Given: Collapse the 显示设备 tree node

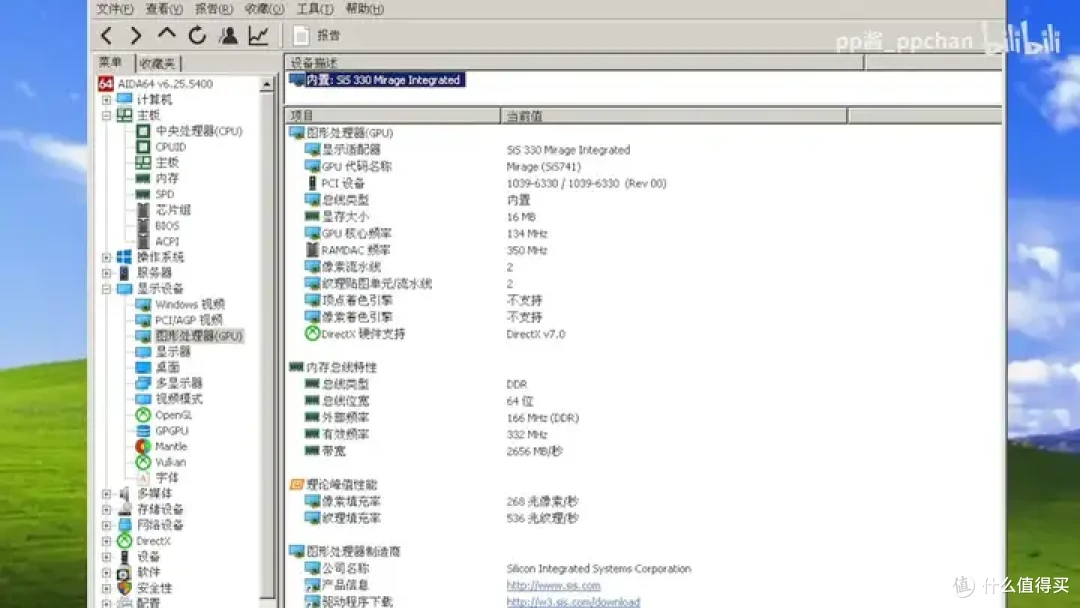Looking at the screenshot, I should tap(107, 289).
